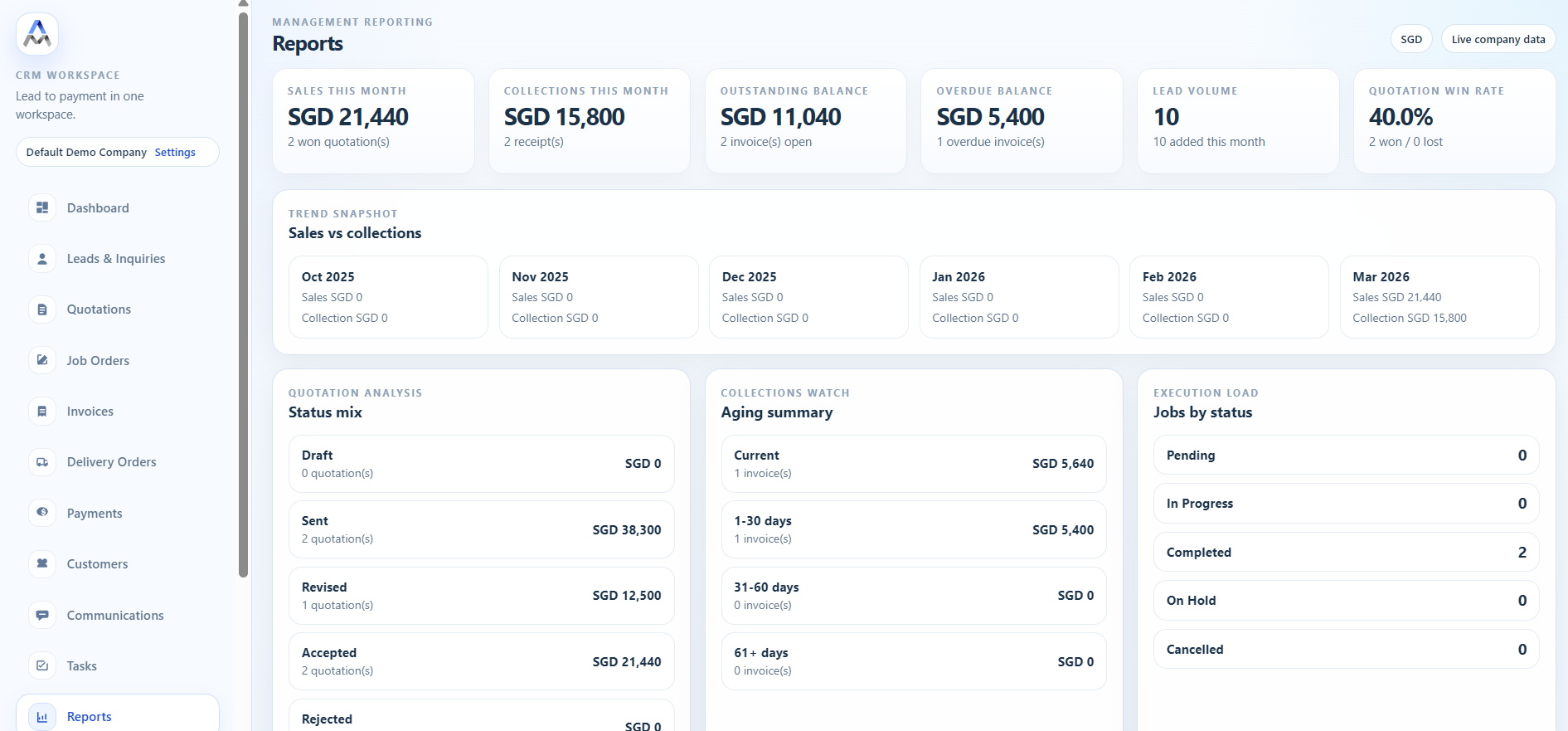This screenshot has width=1568, height=731.
Task: Click the Live company data badge
Action: [1498, 39]
